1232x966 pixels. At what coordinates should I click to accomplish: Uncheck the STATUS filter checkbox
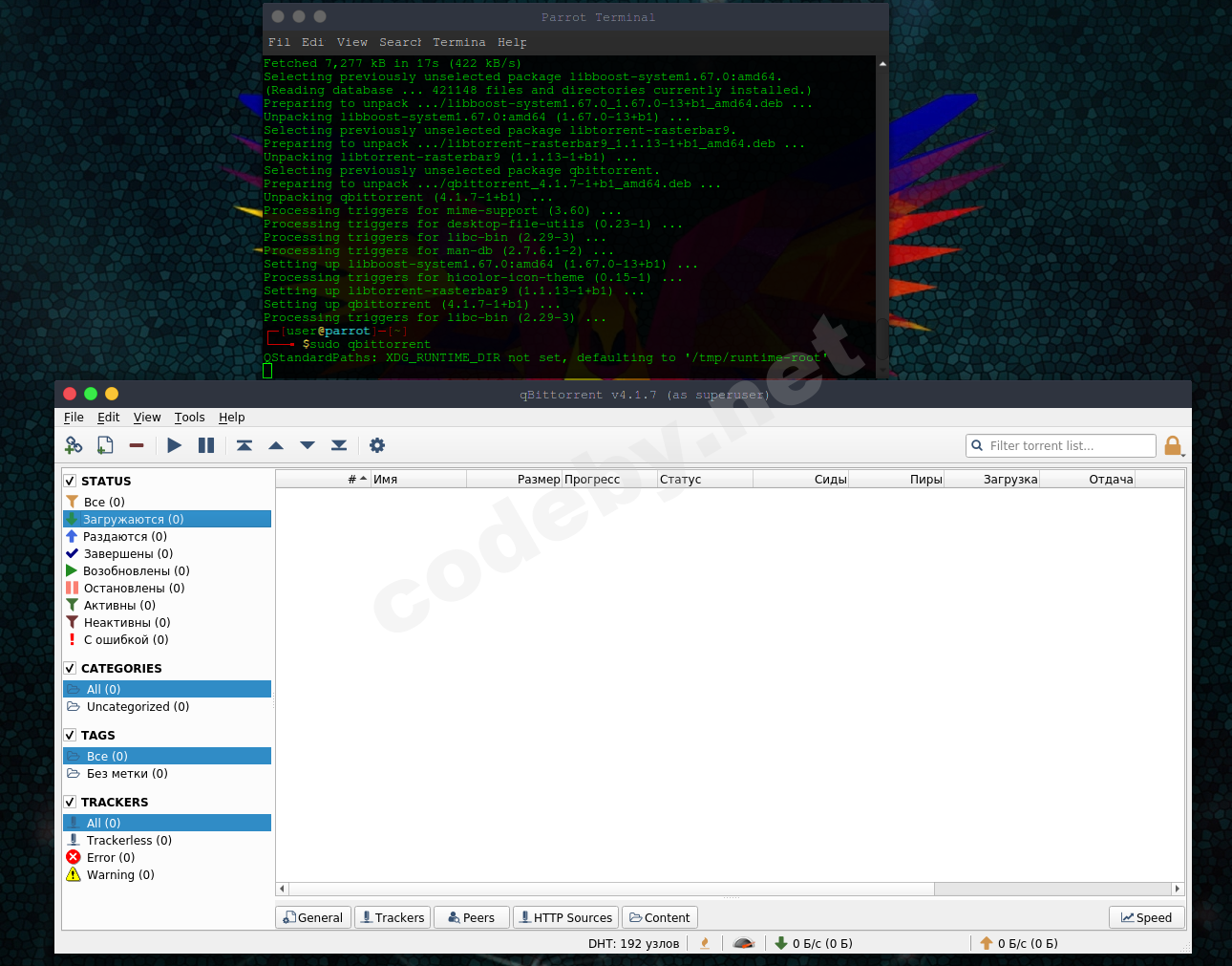[70, 482]
